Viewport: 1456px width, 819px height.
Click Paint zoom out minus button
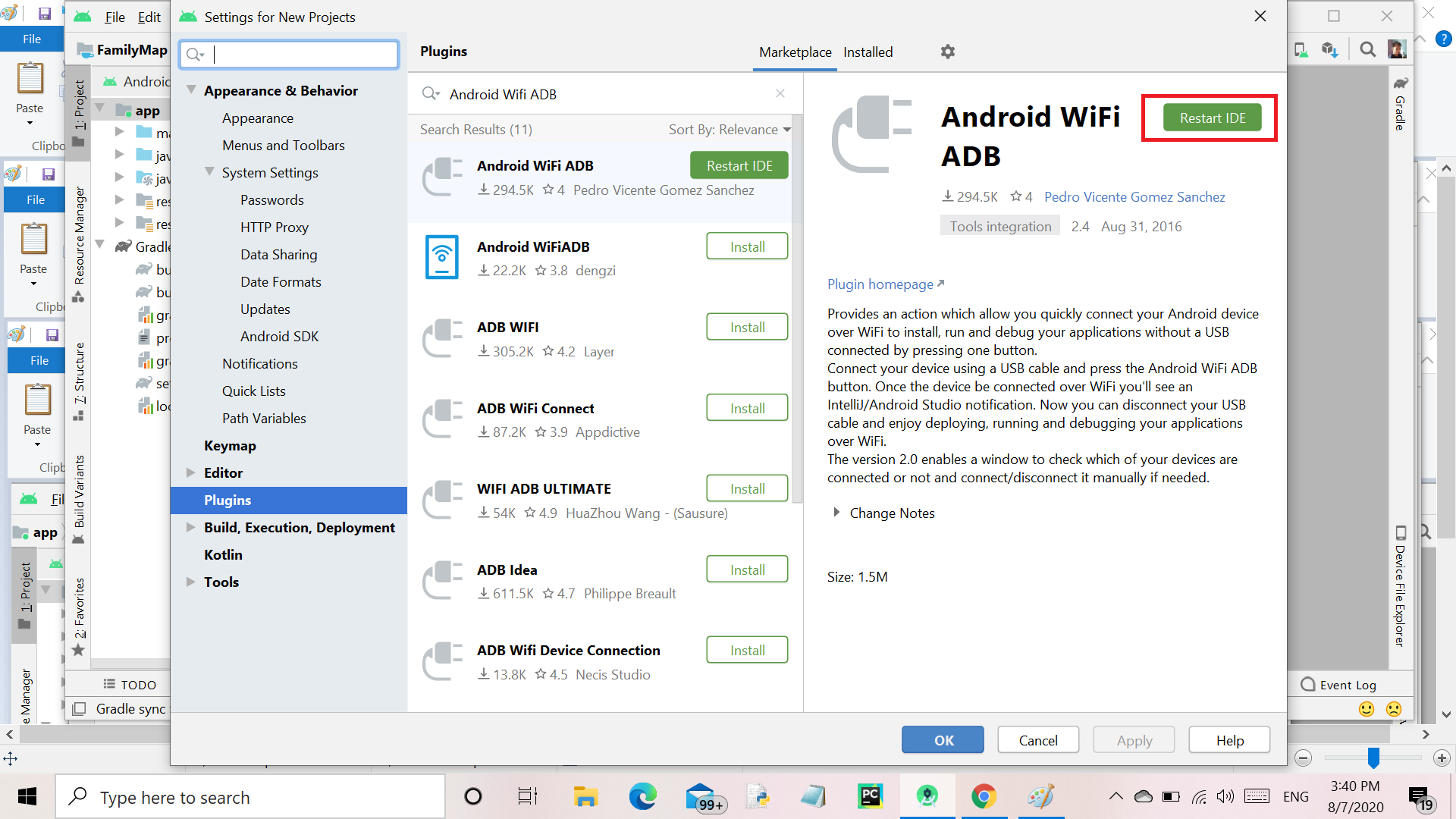point(1304,758)
